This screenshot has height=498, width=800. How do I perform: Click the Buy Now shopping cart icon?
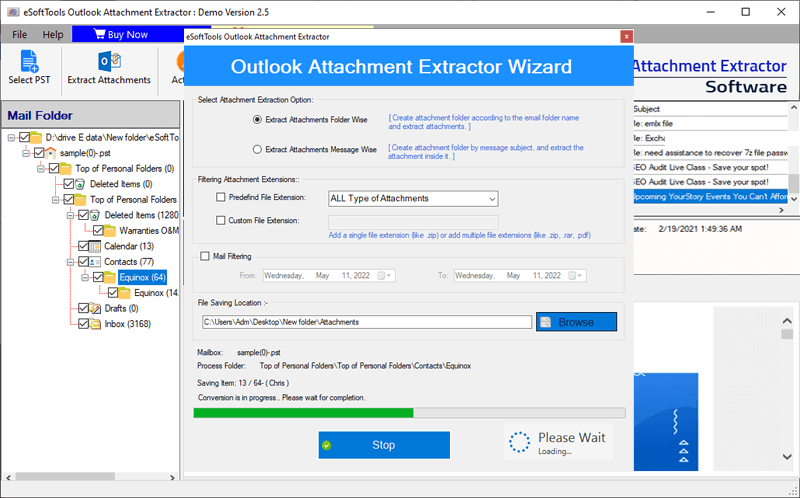click(x=99, y=34)
